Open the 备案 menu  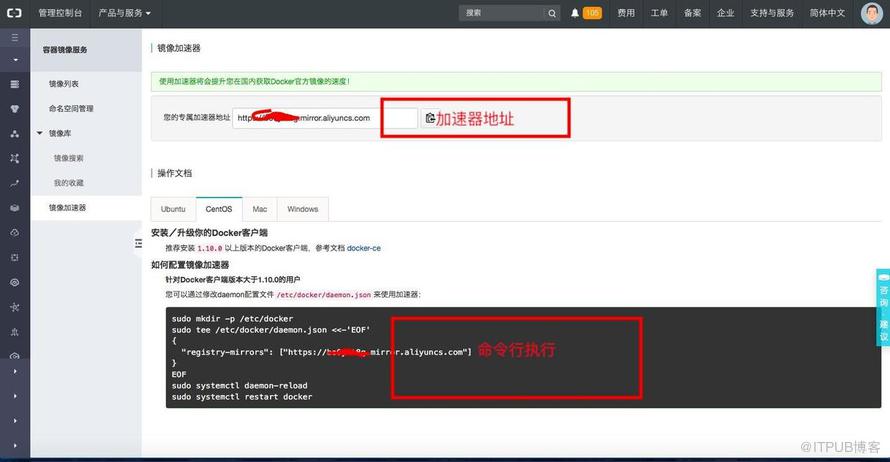(692, 12)
